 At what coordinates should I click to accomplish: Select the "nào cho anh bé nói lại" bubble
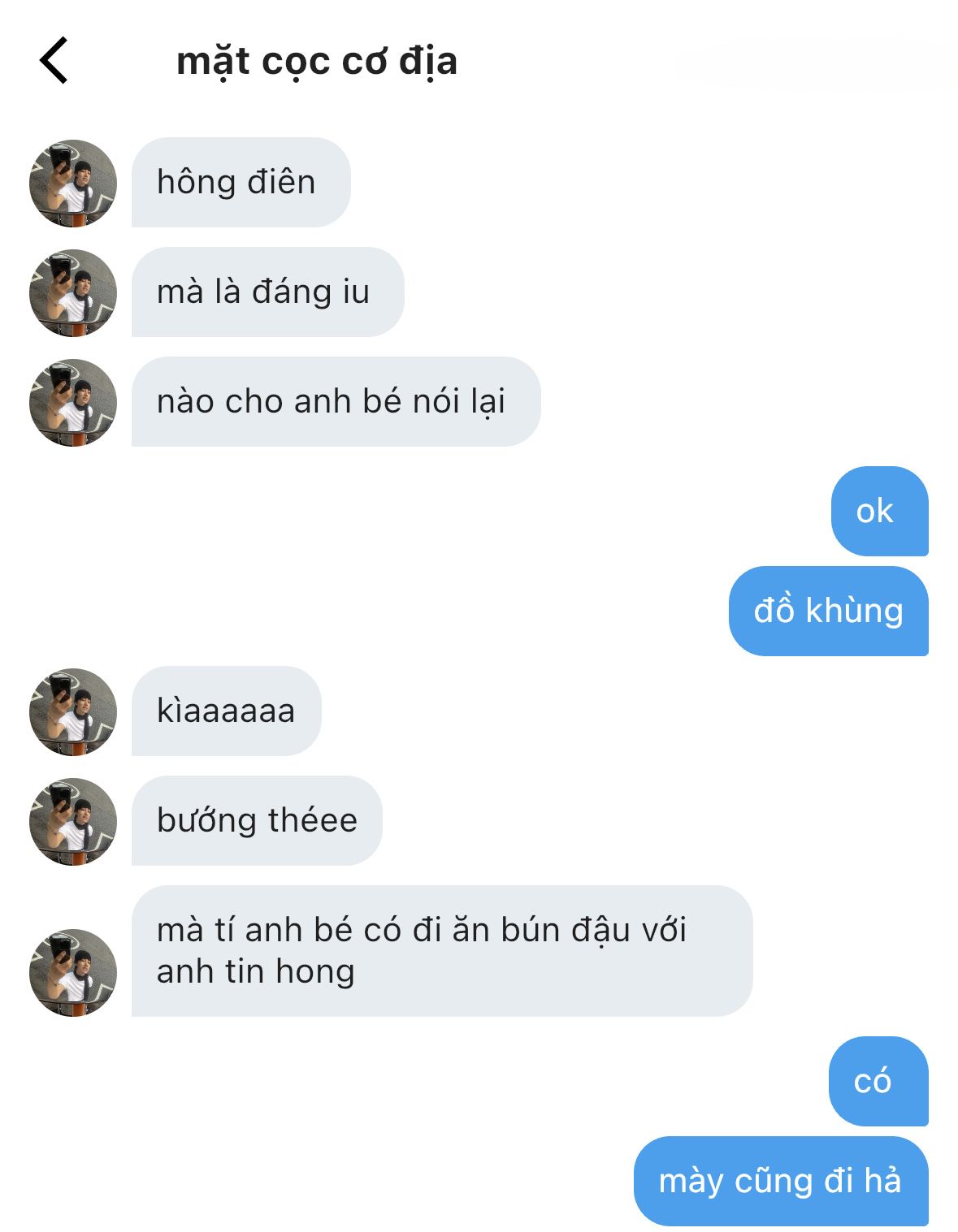(x=336, y=402)
